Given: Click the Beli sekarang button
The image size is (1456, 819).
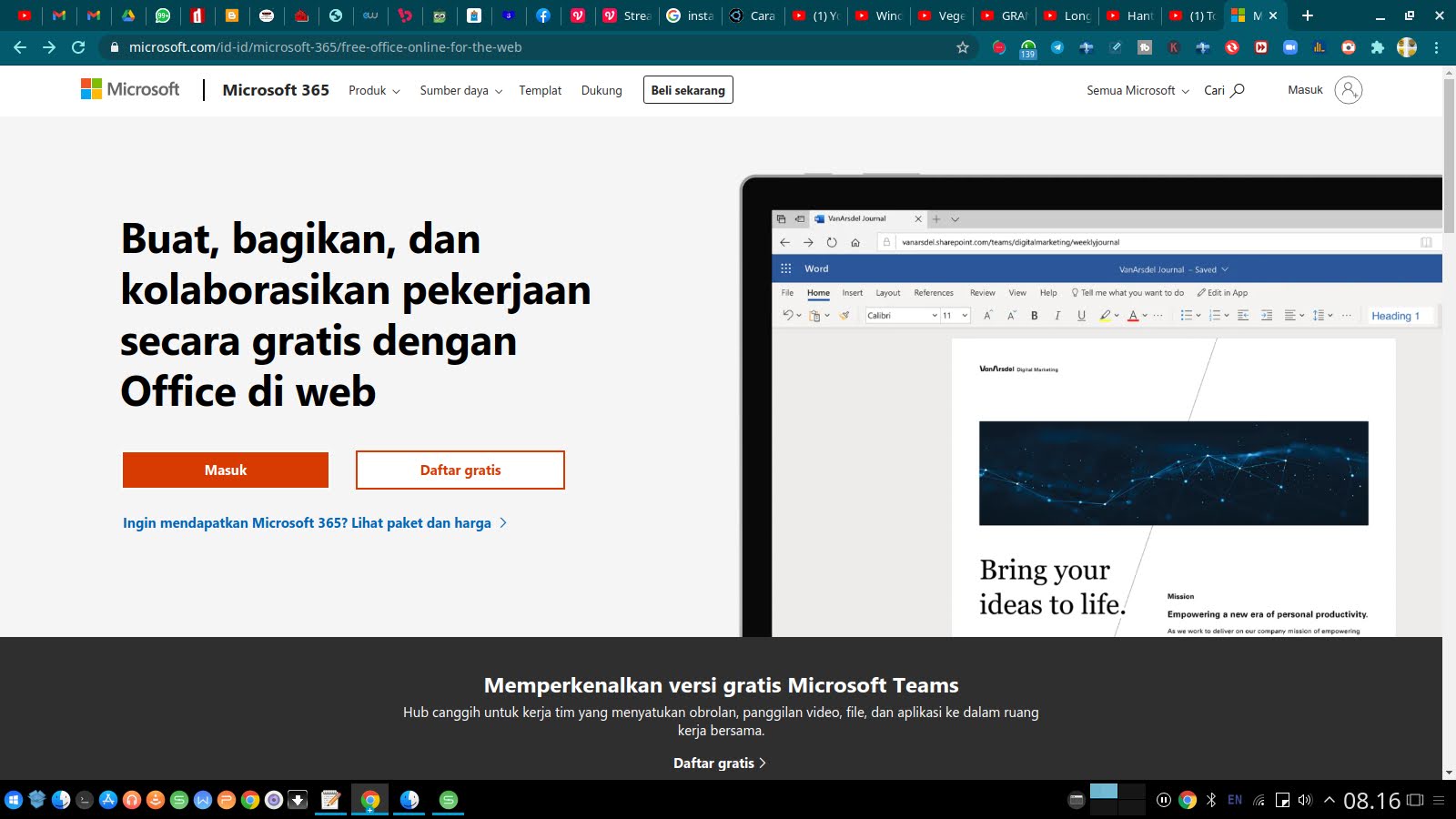Looking at the screenshot, I should (x=688, y=90).
